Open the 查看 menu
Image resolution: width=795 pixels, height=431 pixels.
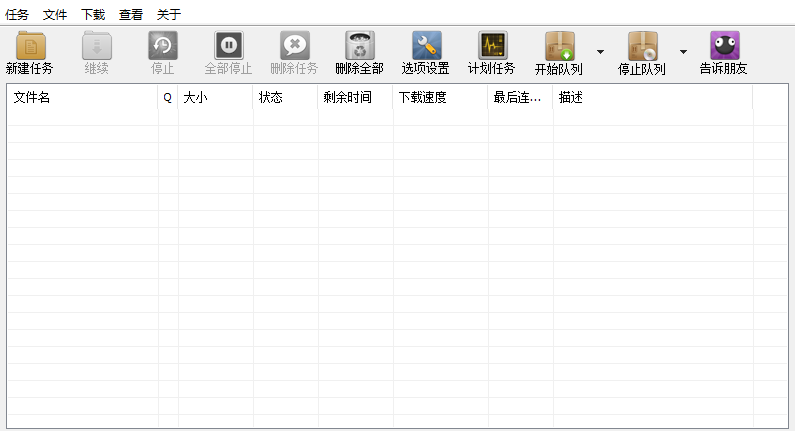(131, 14)
